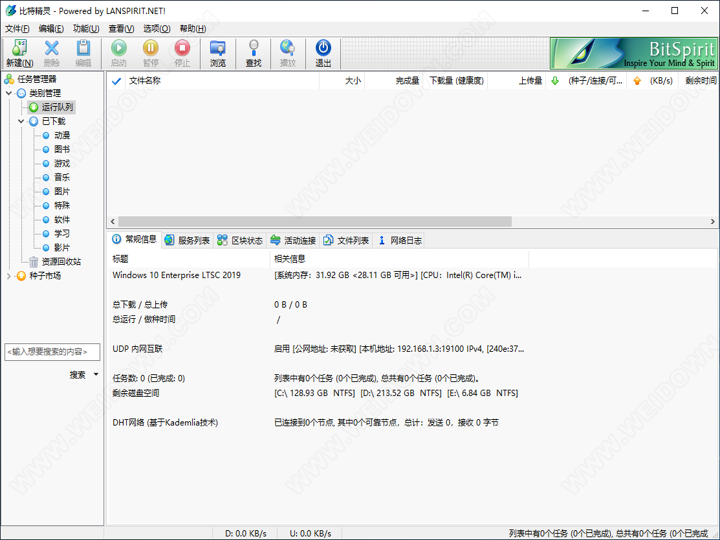The width and height of the screenshot is (720, 540).
Task: Click the BitSpirit banner logo
Action: (x=634, y=53)
